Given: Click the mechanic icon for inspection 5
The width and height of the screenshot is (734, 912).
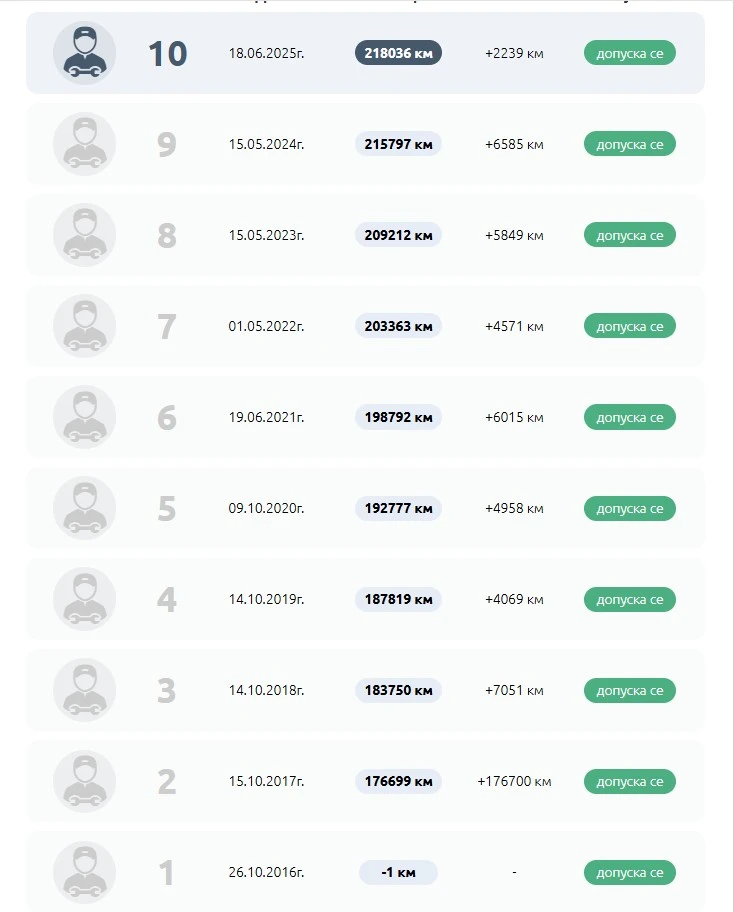Looking at the screenshot, I should [x=84, y=508].
